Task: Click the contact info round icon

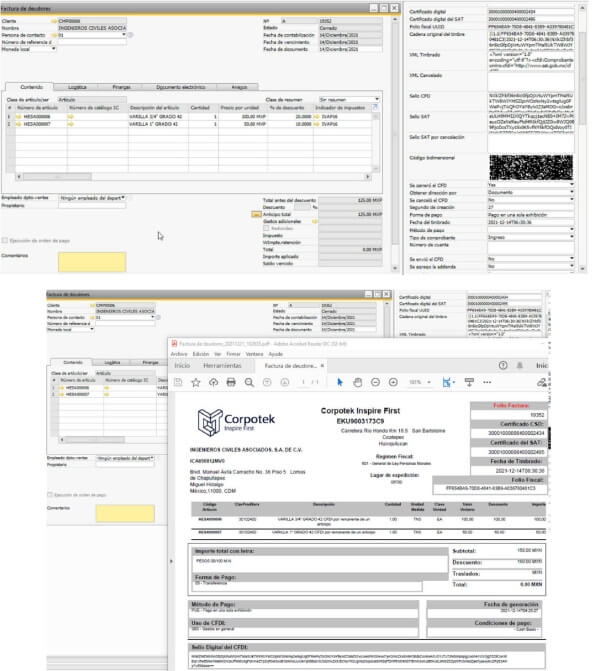Action: tap(130, 35)
